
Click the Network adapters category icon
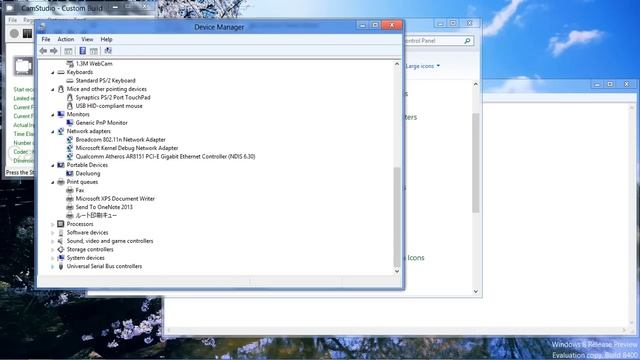(x=61, y=131)
